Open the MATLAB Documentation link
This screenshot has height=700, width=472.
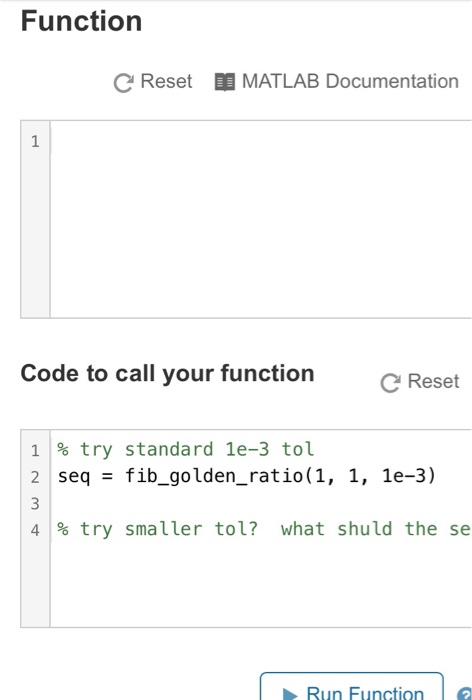click(x=350, y=81)
